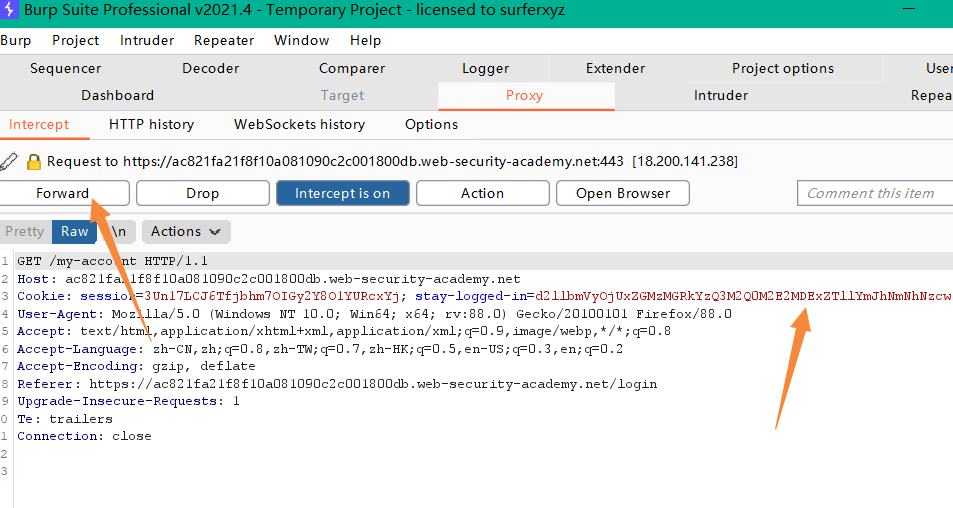Click the Upgrade-Insecure-Requests header line
Image resolution: width=953 pixels, height=508 pixels.
pyautogui.click(x=128, y=401)
